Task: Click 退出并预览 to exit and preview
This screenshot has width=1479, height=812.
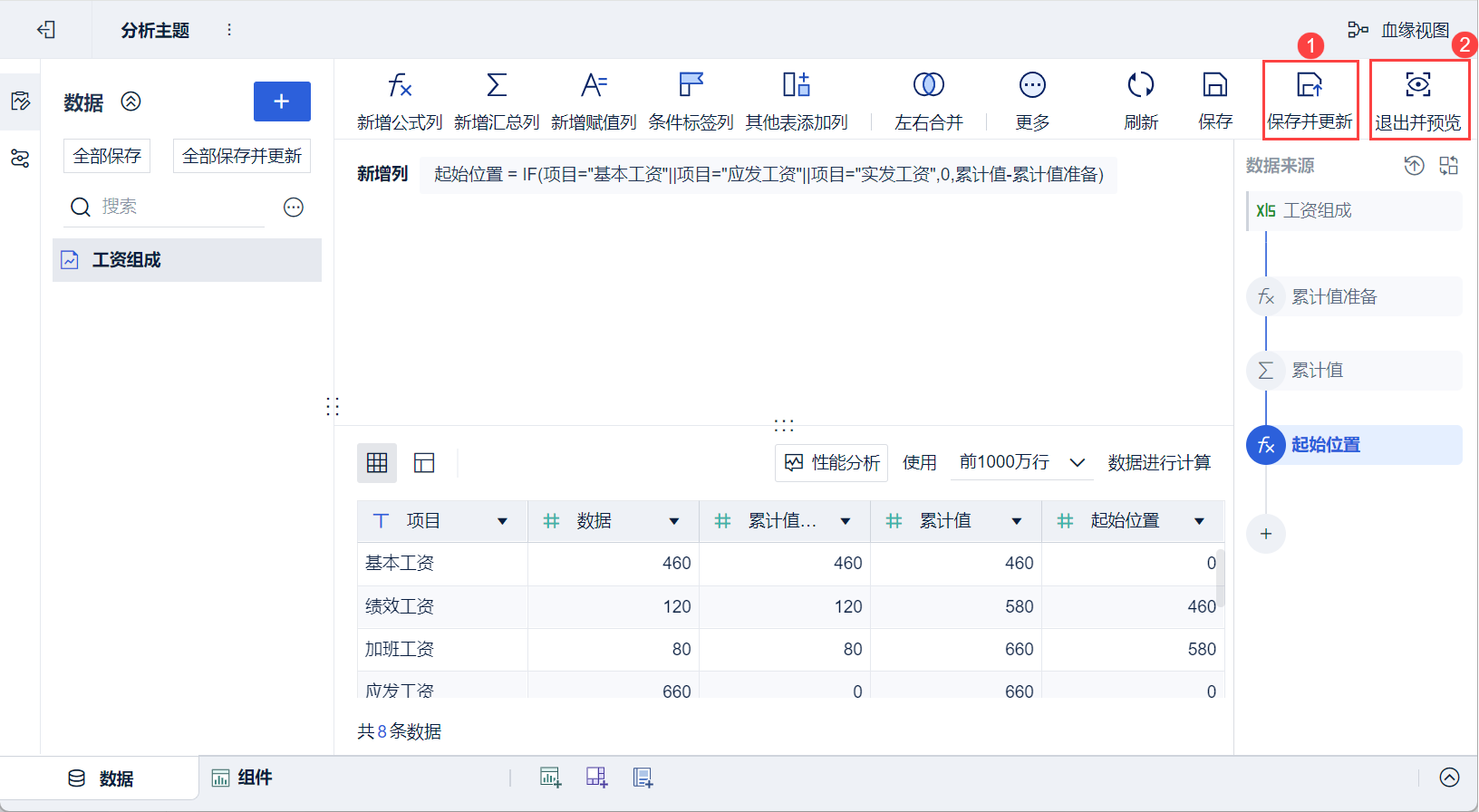Action: (1417, 86)
